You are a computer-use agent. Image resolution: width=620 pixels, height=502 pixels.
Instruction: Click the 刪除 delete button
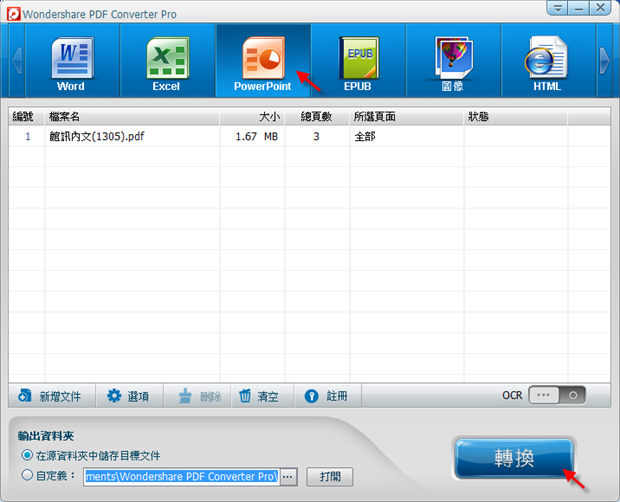tap(199, 396)
